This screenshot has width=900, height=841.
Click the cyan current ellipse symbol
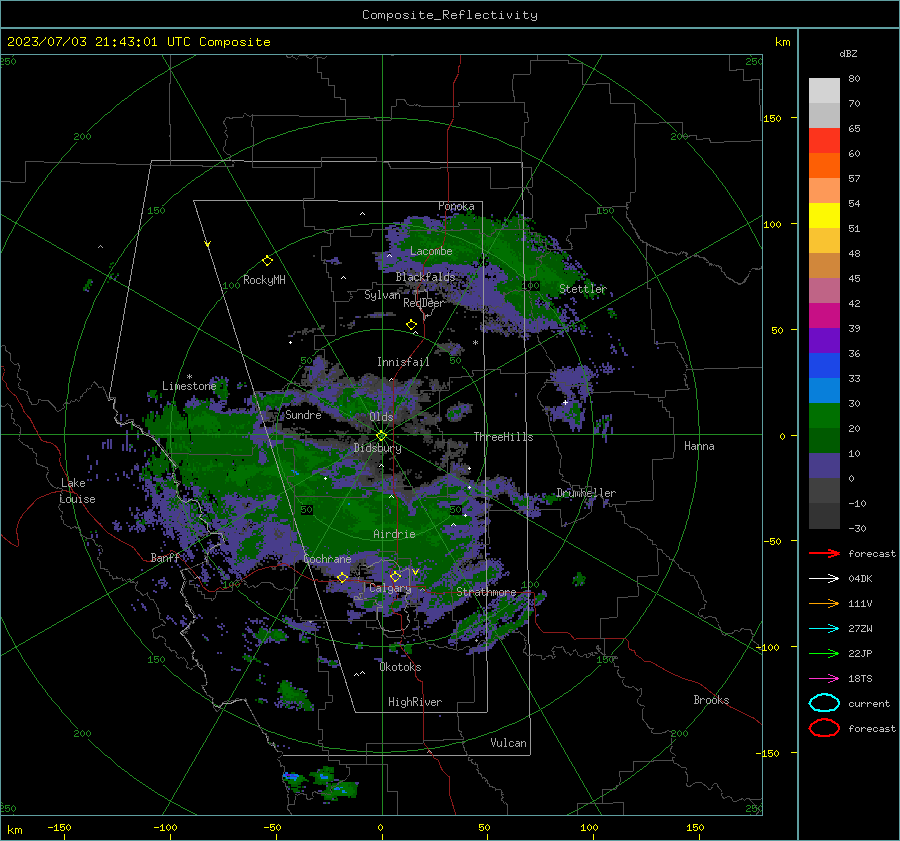click(824, 703)
